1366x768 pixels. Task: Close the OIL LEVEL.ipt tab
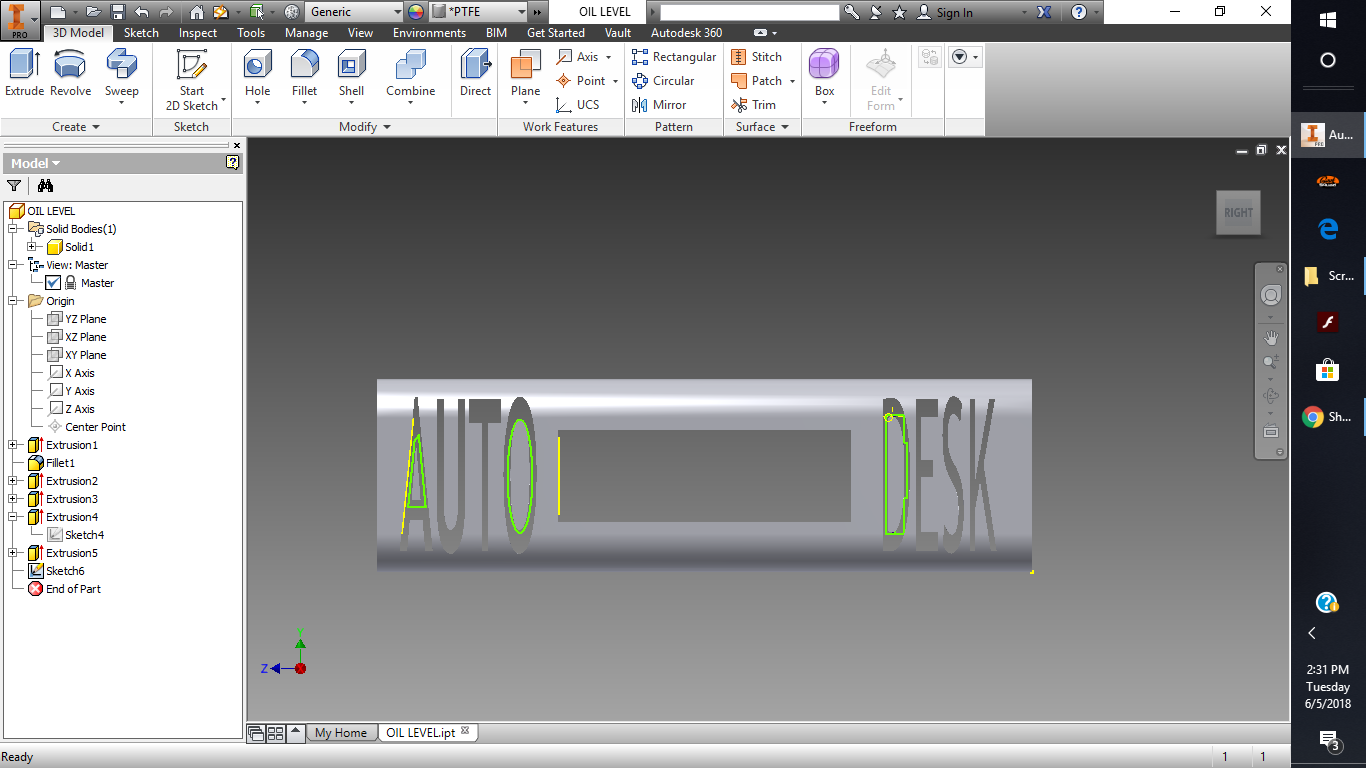pyautogui.click(x=465, y=731)
